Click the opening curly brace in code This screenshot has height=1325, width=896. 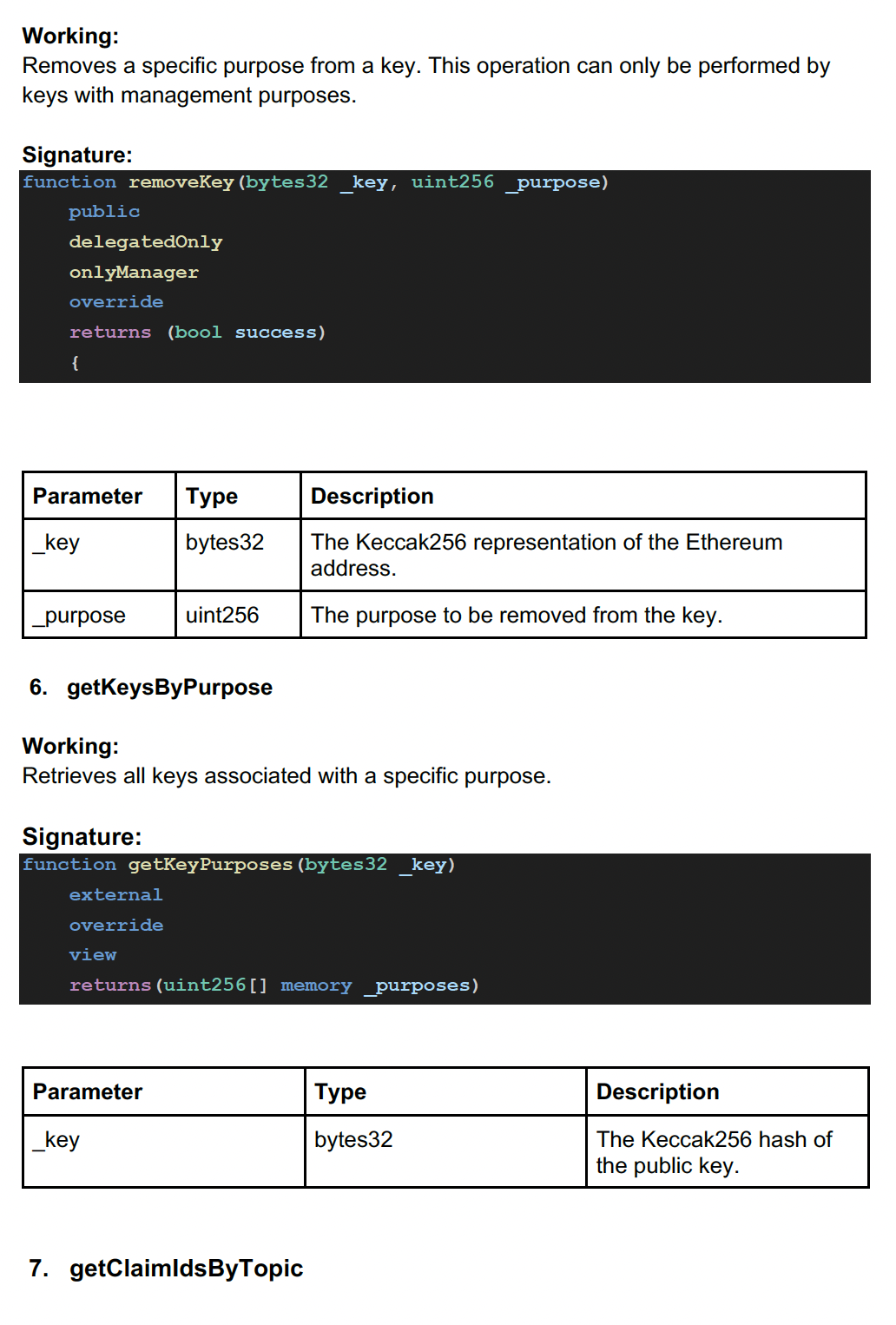click(75, 363)
